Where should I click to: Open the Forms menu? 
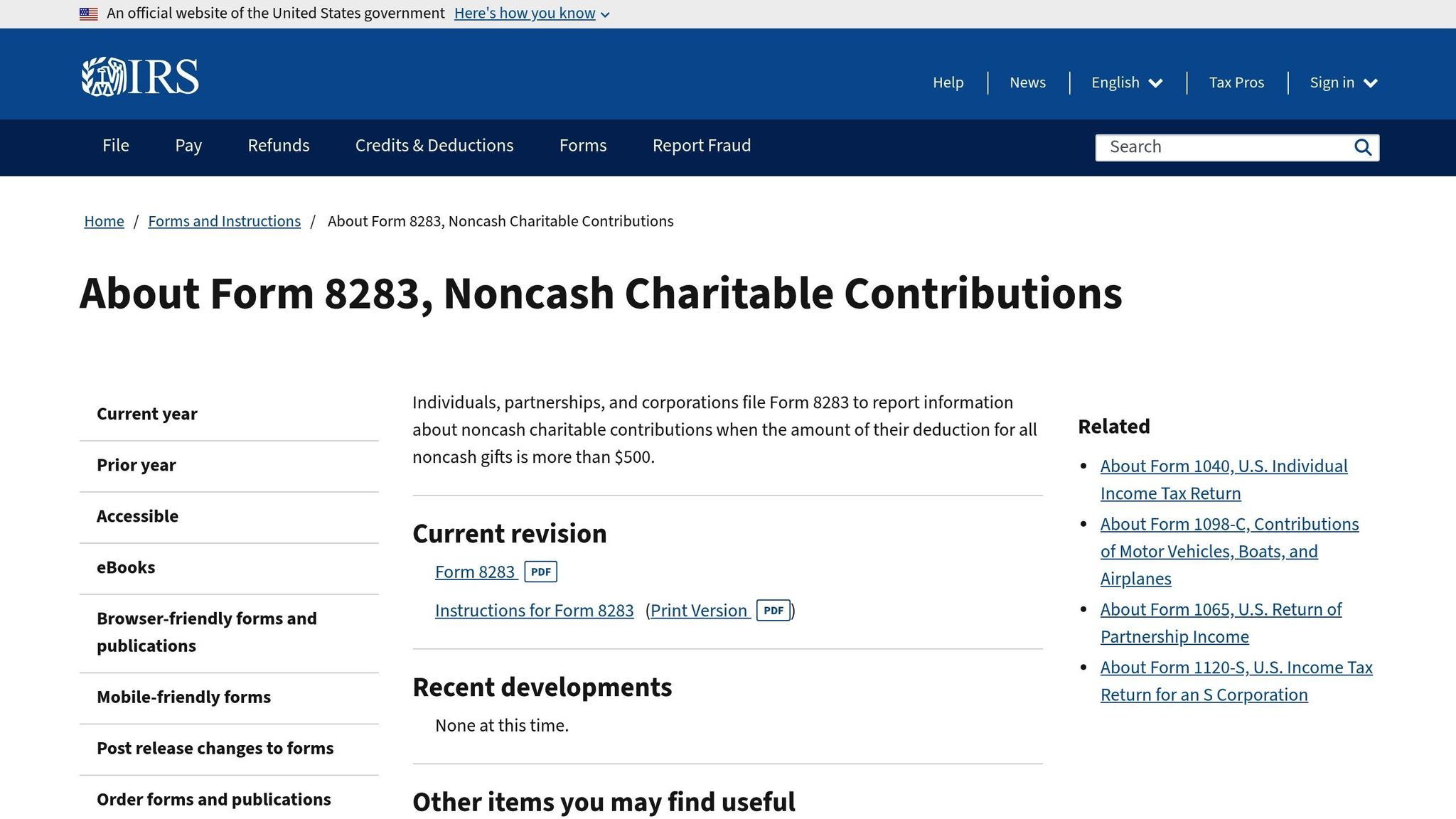pyautogui.click(x=582, y=146)
